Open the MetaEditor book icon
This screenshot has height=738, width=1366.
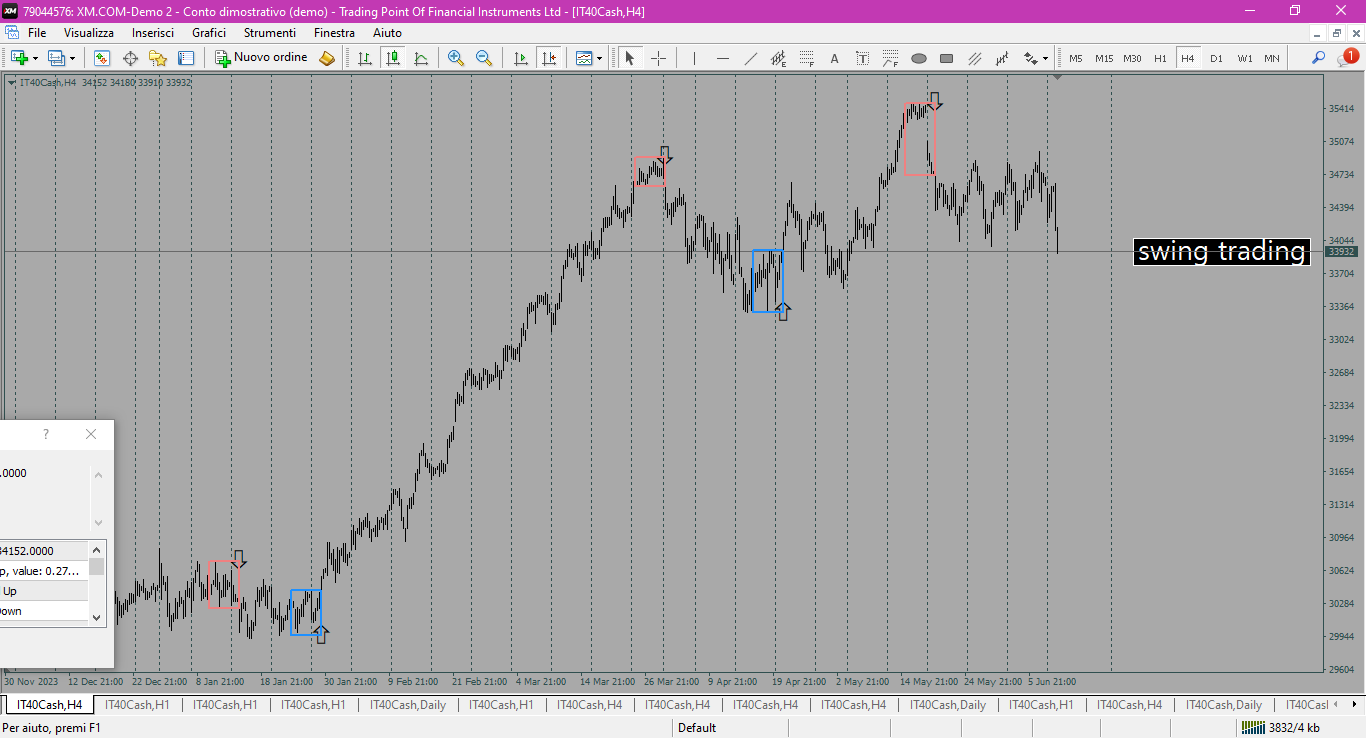[327, 58]
